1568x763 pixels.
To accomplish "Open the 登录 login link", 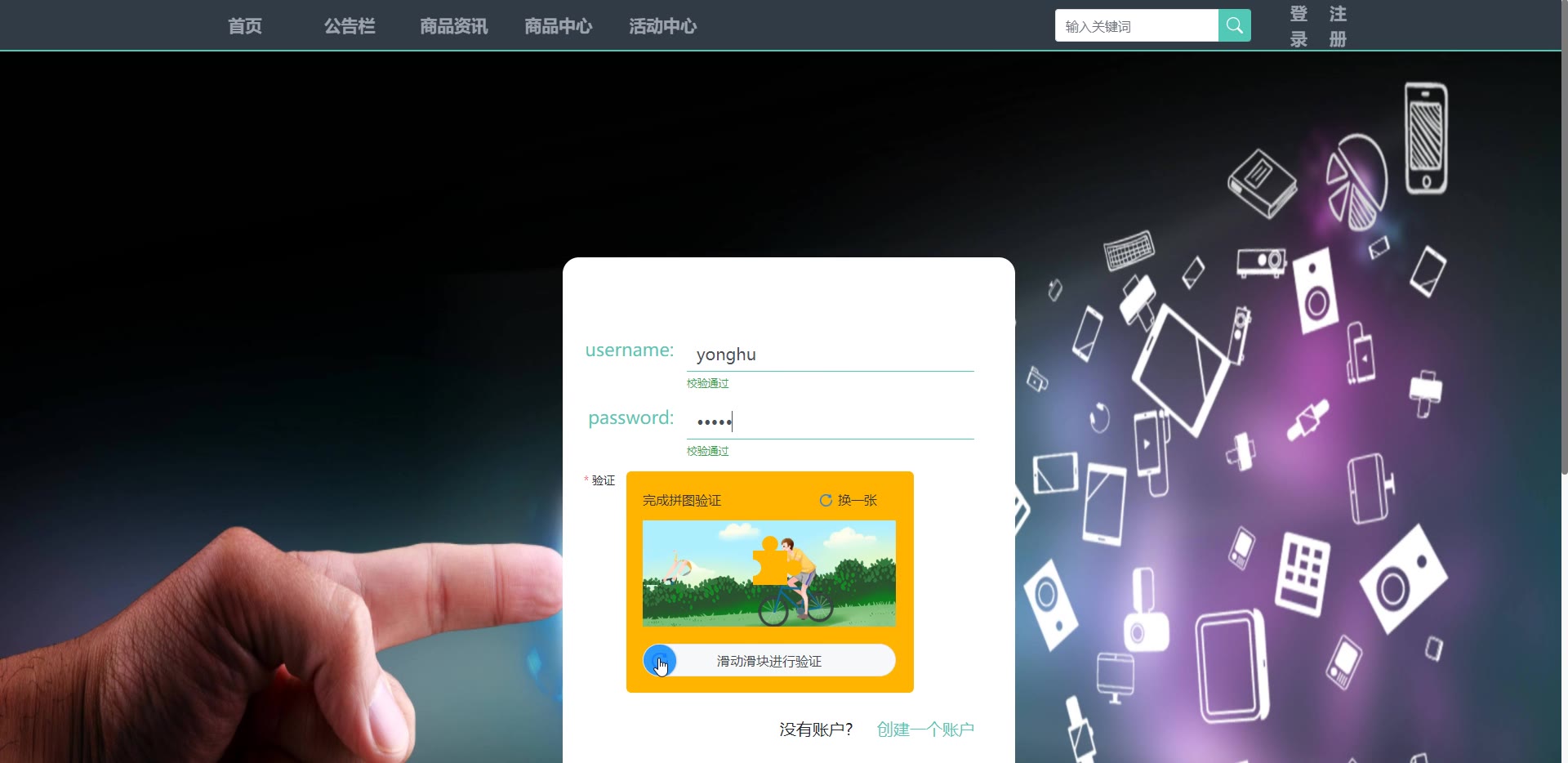I will click(x=1298, y=26).
